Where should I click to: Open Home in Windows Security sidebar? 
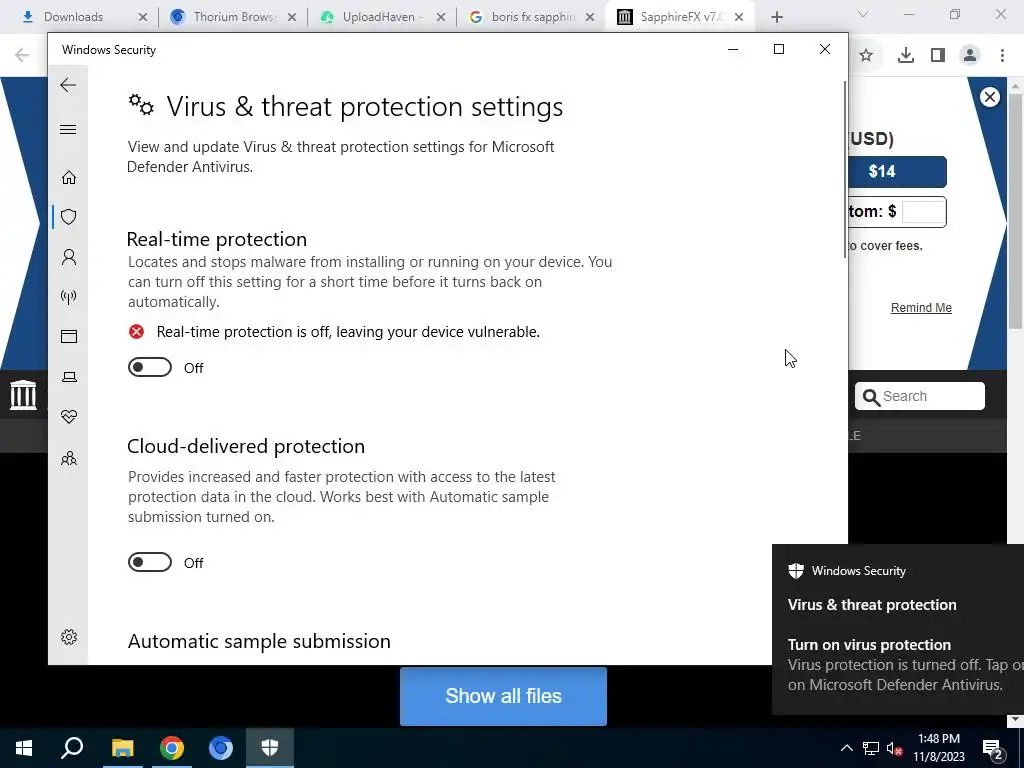69,178
